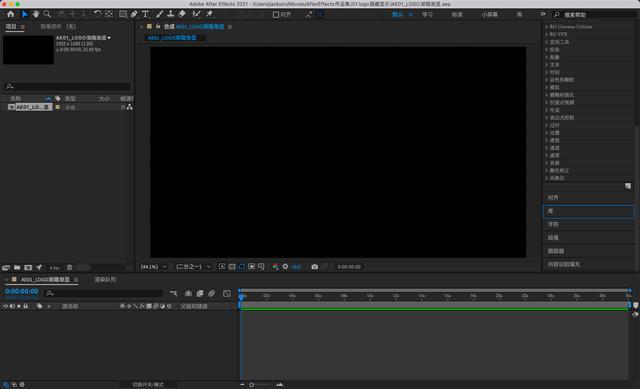Toggle motion blur switch in timeline
The image size is (640, 389).
pos(211,293)
